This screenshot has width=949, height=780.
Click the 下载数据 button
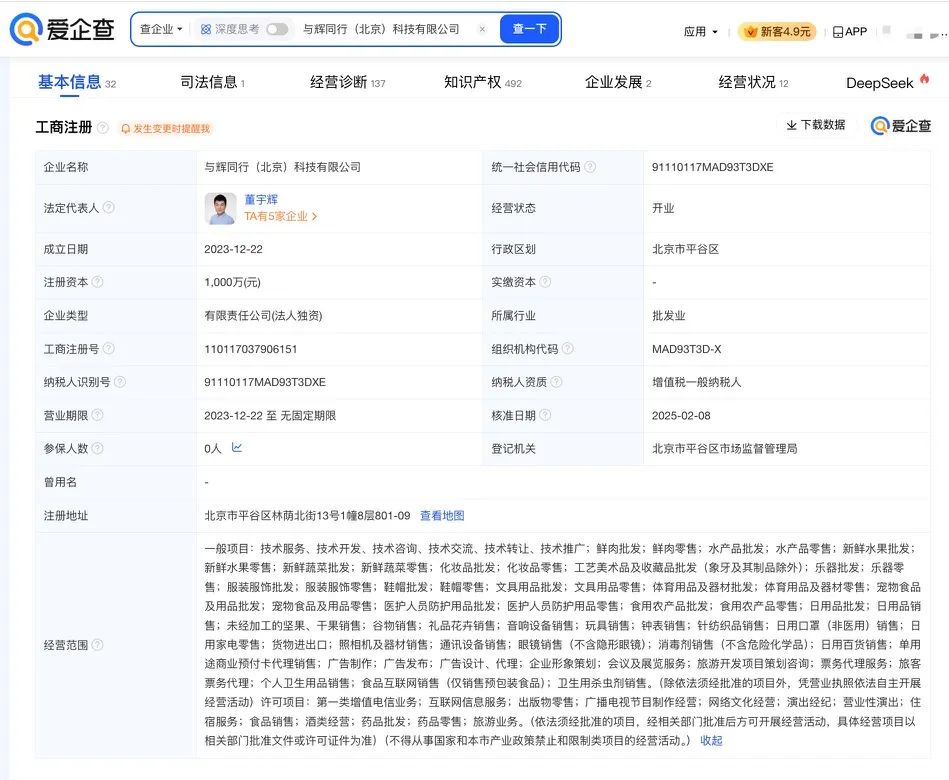pyautogui.click(x=815, y=125)
